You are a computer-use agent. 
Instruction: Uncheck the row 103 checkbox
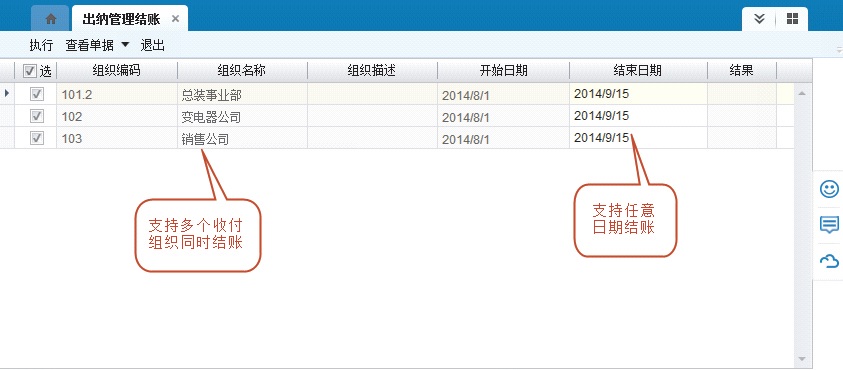[x=37, y=138]
